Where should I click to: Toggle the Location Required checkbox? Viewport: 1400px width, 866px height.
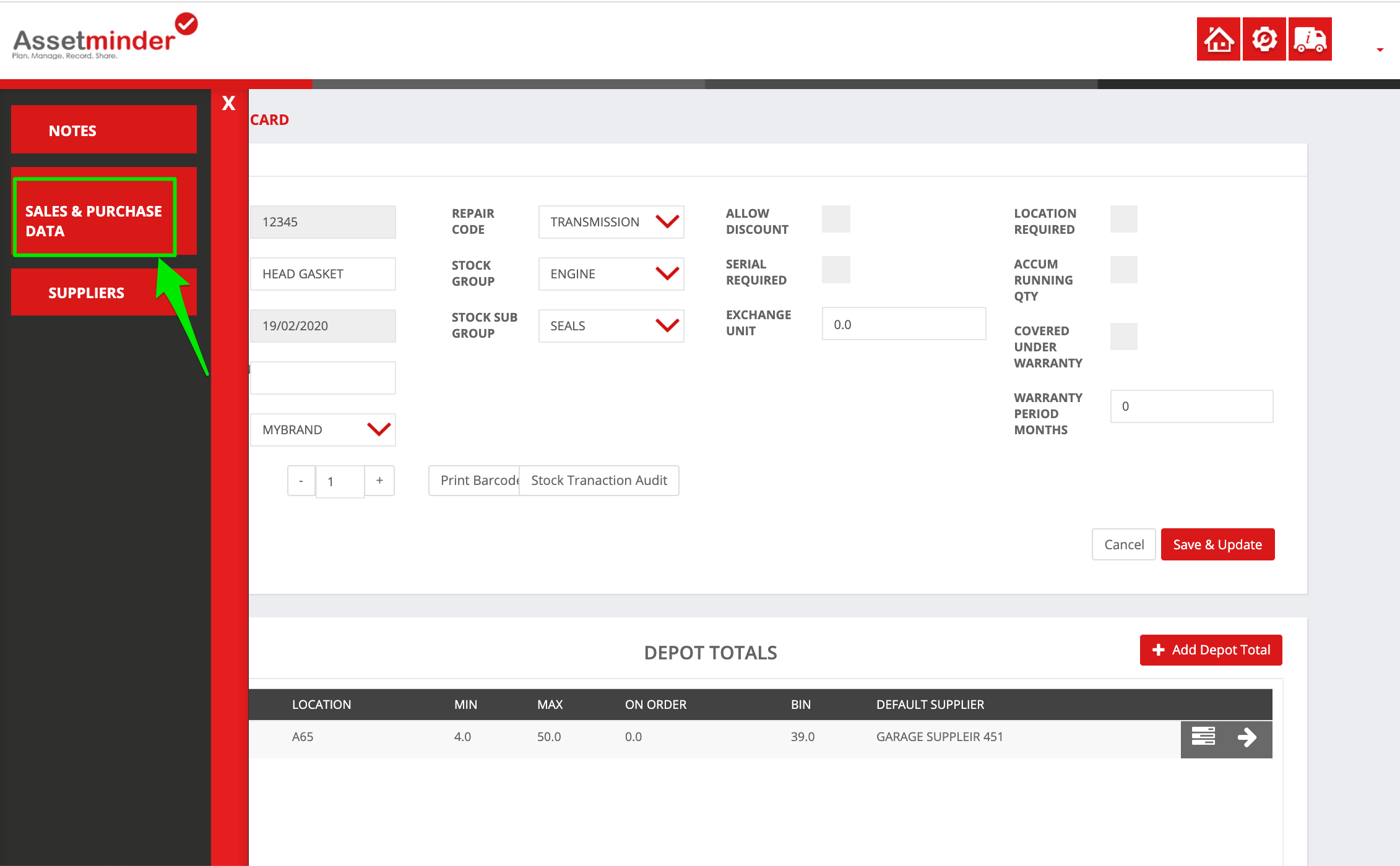1123,219
